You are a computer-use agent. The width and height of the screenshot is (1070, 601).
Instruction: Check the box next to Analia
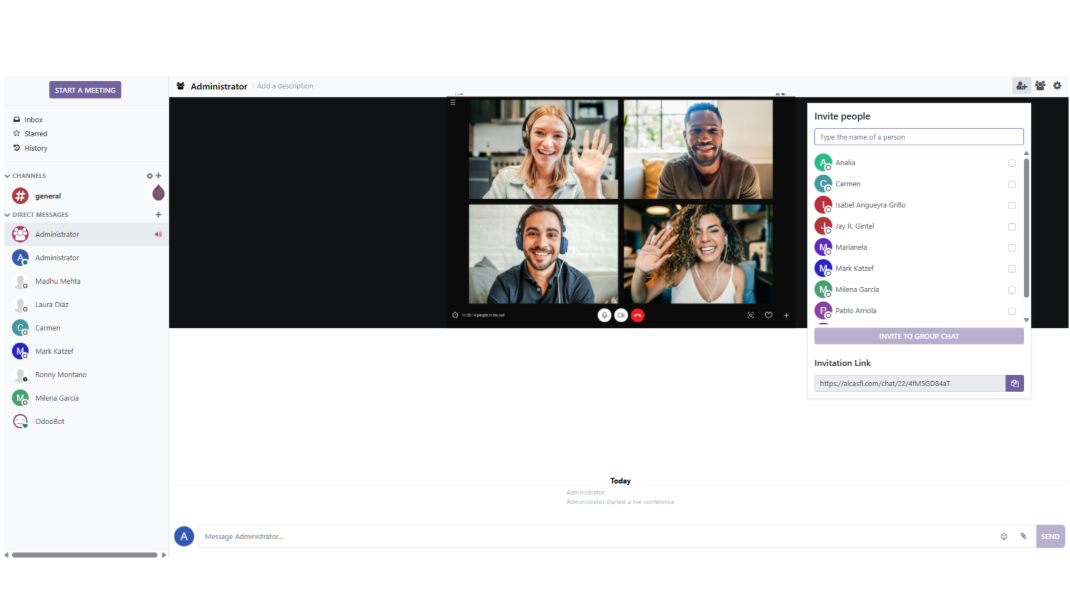pos(1012,163)
